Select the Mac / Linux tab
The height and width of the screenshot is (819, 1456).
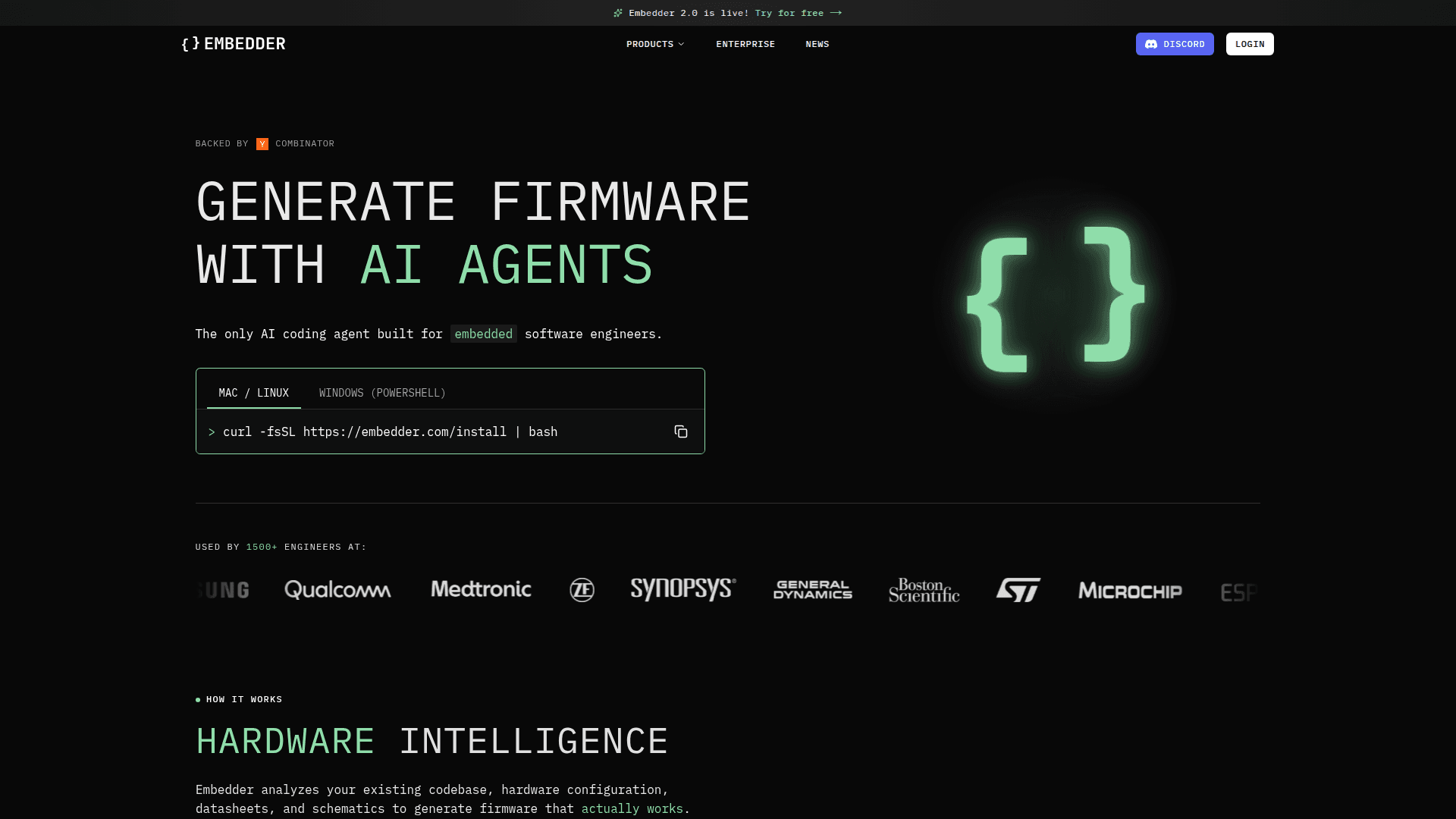[253, 393]
